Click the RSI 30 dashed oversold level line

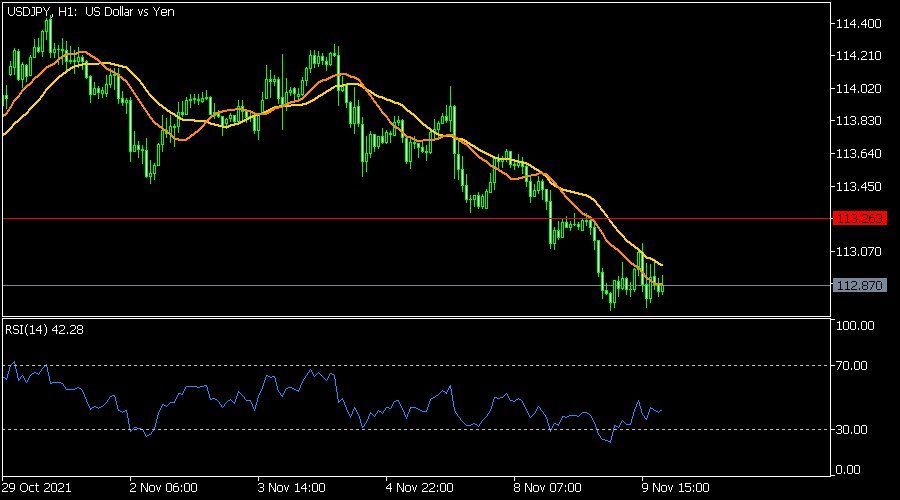coord(417,429)
